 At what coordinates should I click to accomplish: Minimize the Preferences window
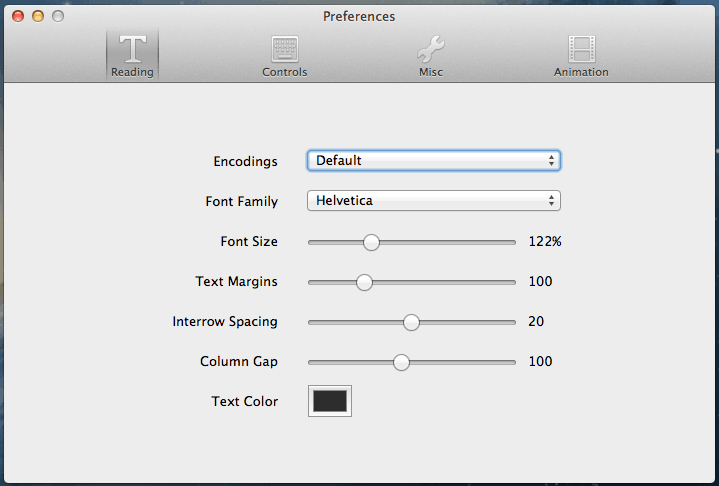38,17
